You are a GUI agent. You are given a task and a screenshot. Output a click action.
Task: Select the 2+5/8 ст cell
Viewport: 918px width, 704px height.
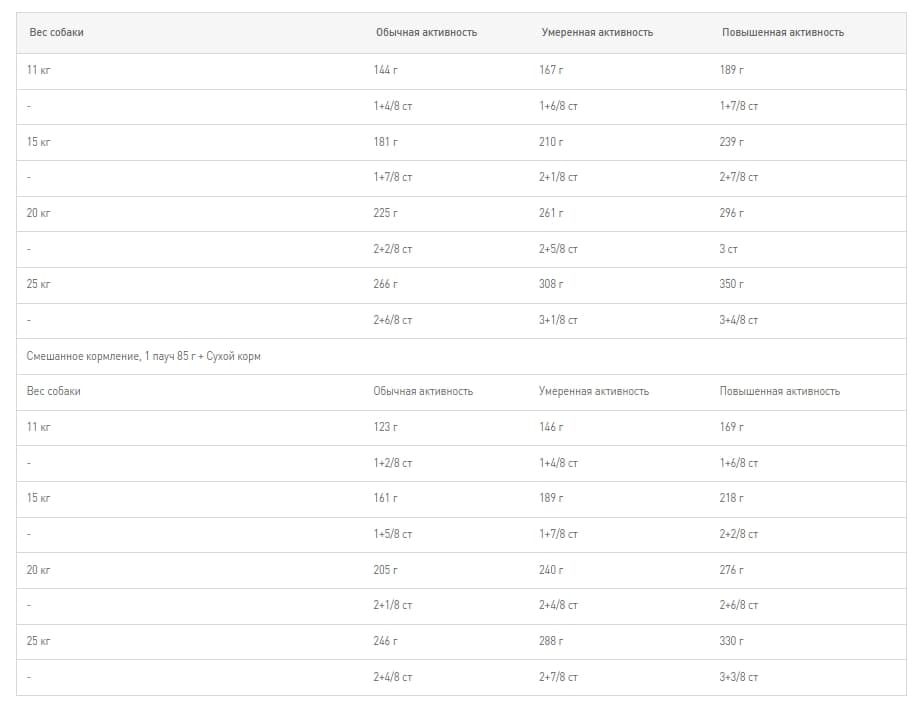pos(558,249)
